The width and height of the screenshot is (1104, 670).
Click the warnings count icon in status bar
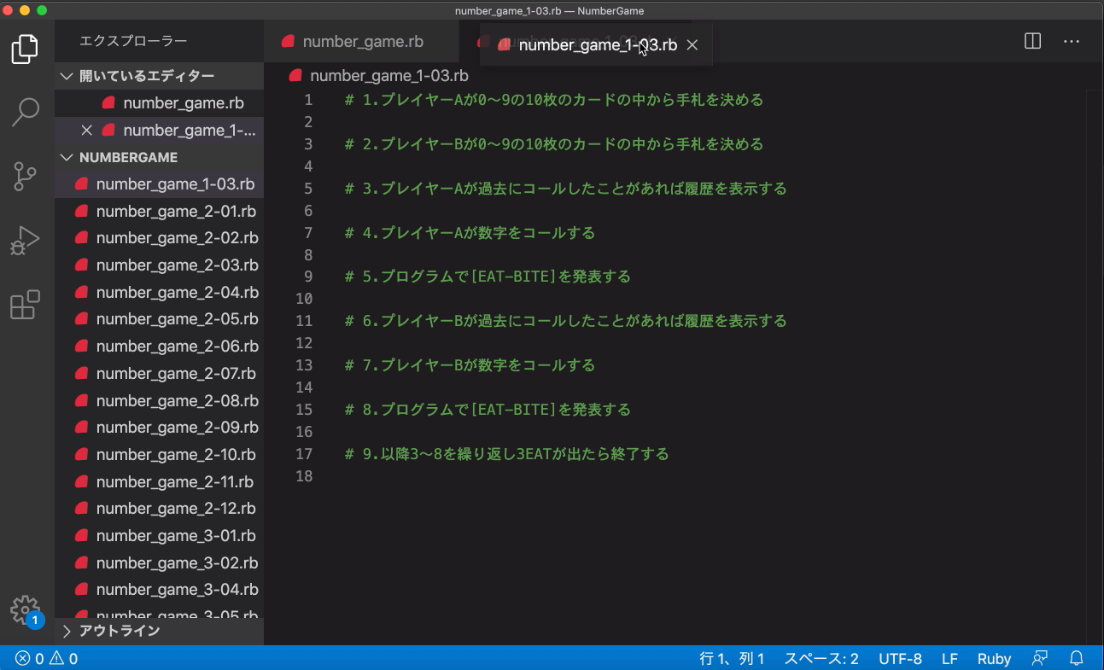pos(56,659)
